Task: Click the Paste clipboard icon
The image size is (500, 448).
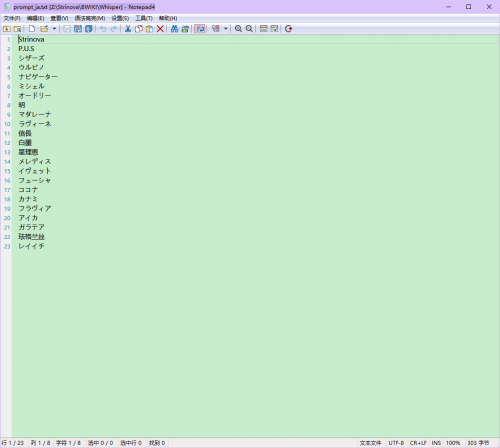Action: click(150, 29)
